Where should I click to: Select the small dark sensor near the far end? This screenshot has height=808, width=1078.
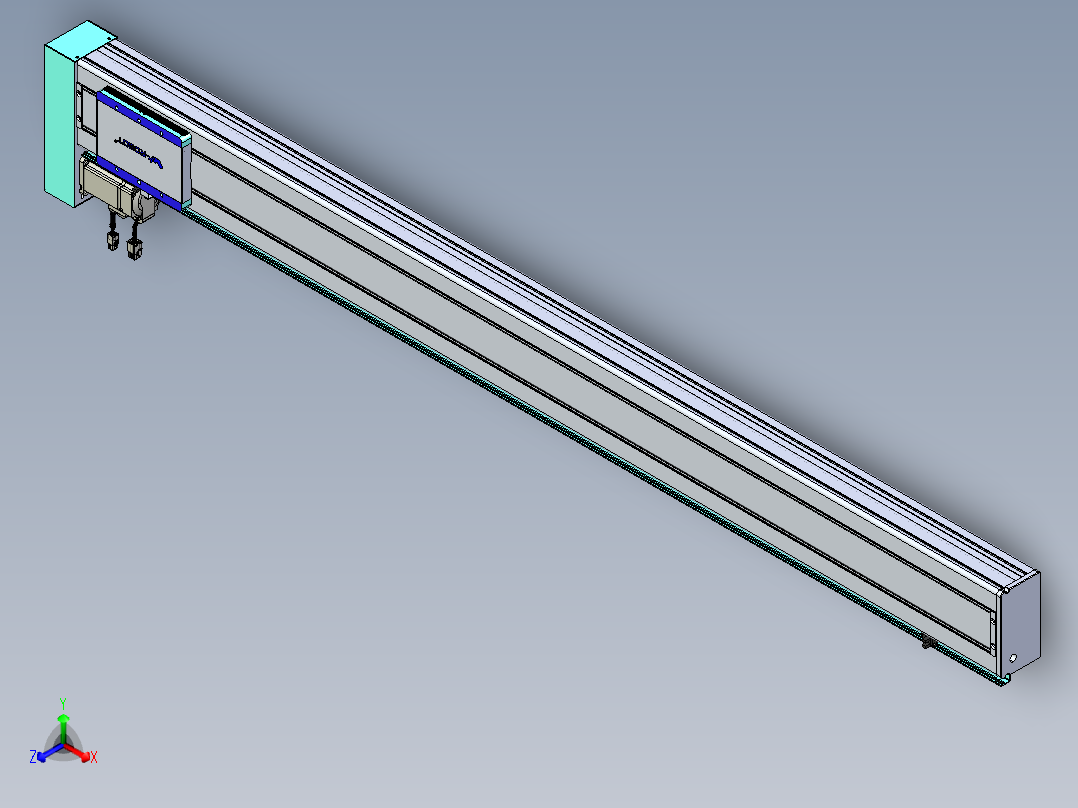pos(928,642)
